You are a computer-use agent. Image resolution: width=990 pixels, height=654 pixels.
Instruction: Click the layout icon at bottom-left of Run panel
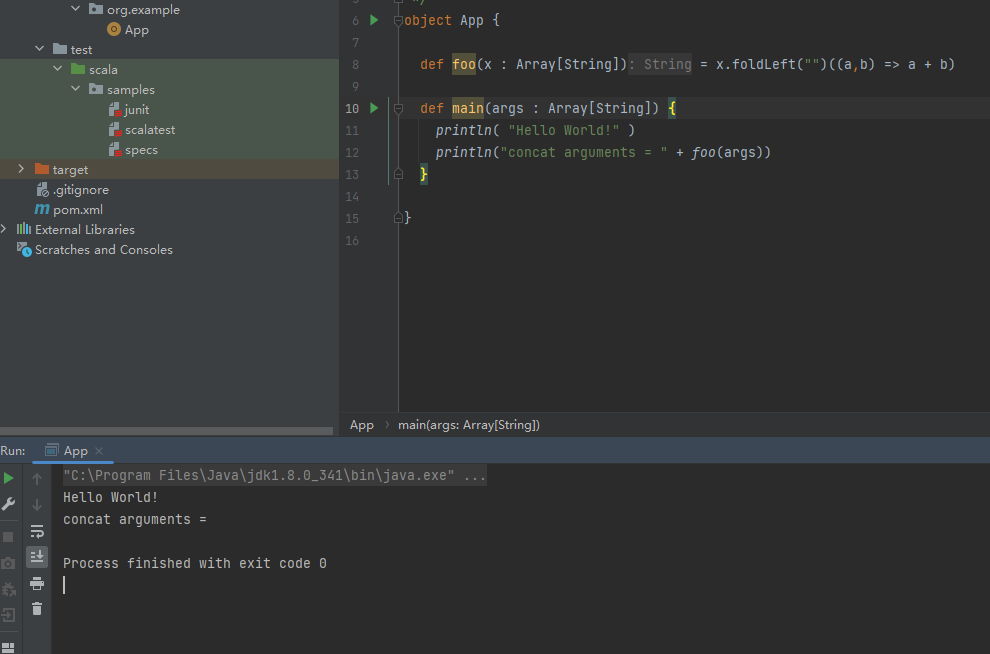(9, 647)
